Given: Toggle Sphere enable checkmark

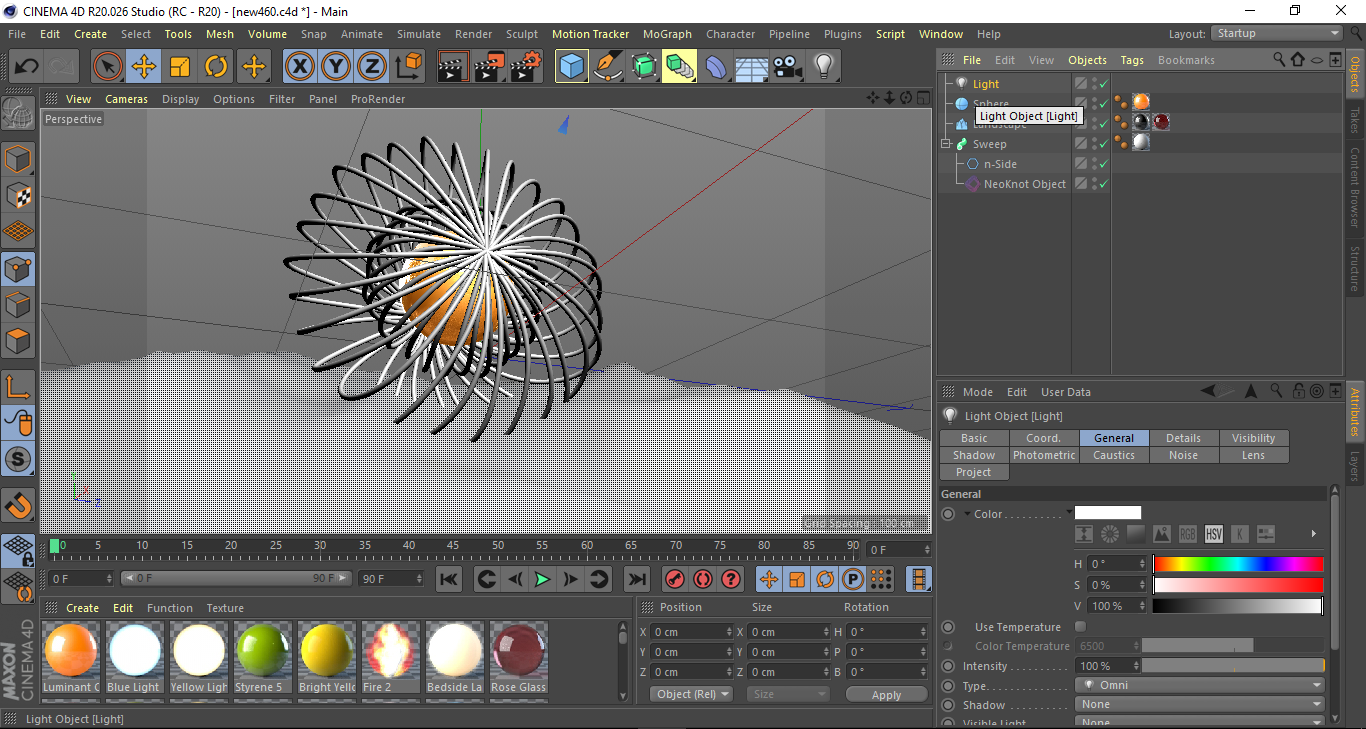Looking at the screenshot, I should click(1104, 104).
